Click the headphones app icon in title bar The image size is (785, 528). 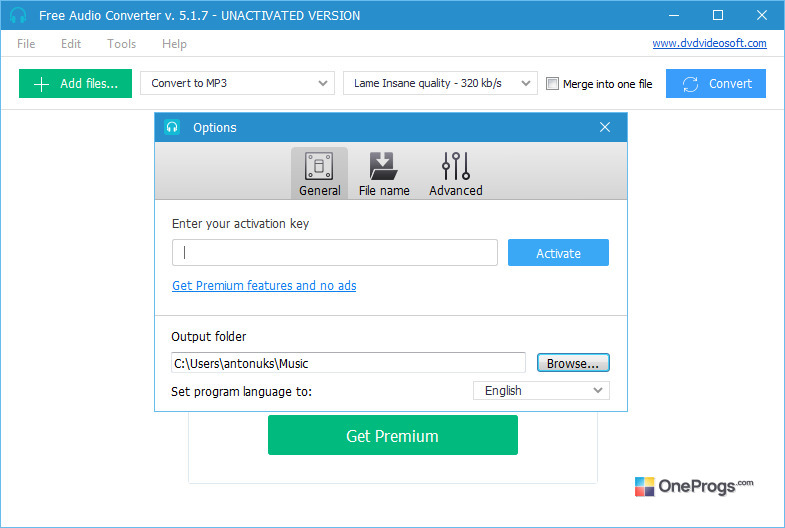point(18,16)
